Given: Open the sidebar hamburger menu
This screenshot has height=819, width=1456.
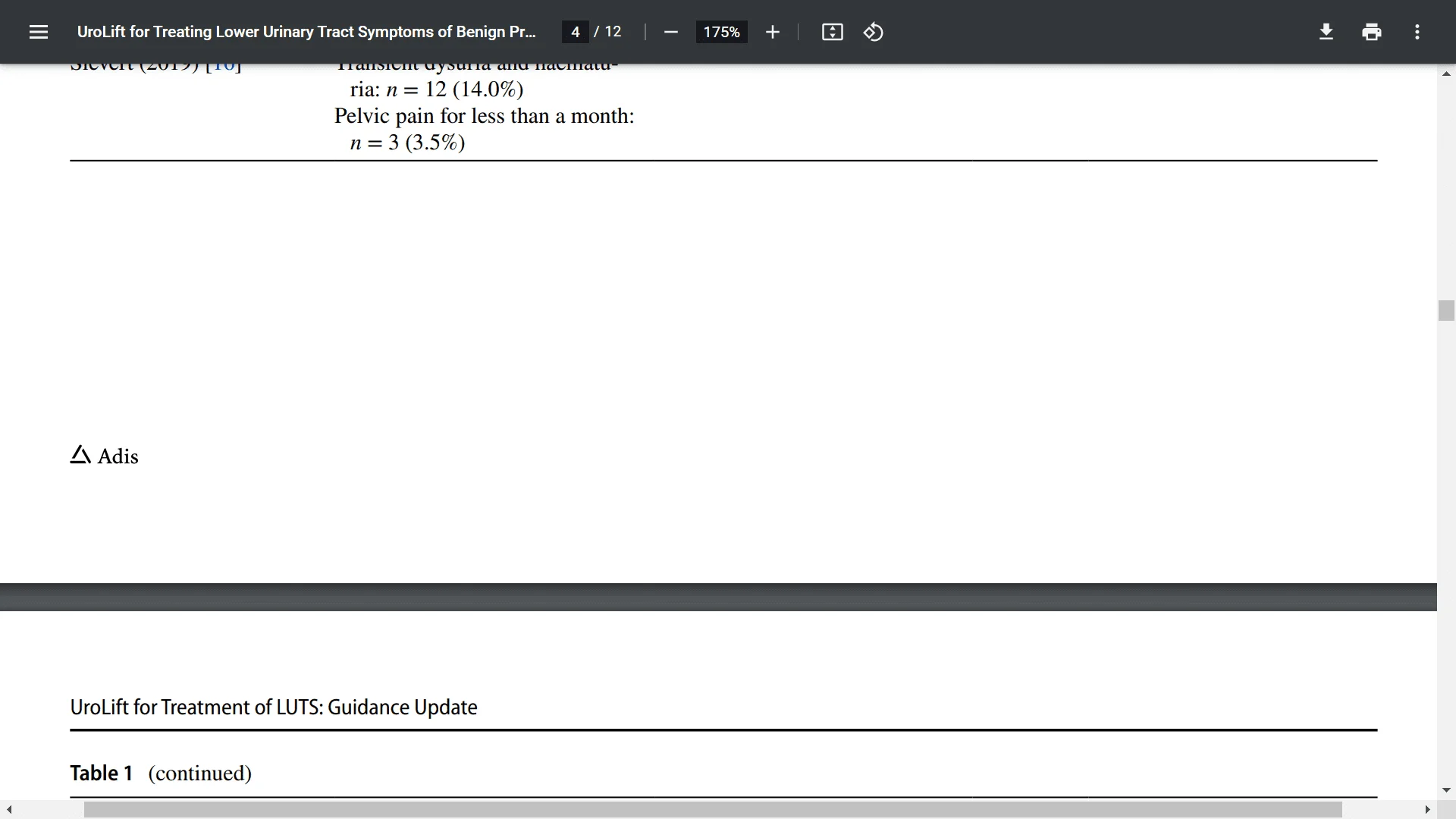Looking at the screenshot, I should [x=39, y=32].
